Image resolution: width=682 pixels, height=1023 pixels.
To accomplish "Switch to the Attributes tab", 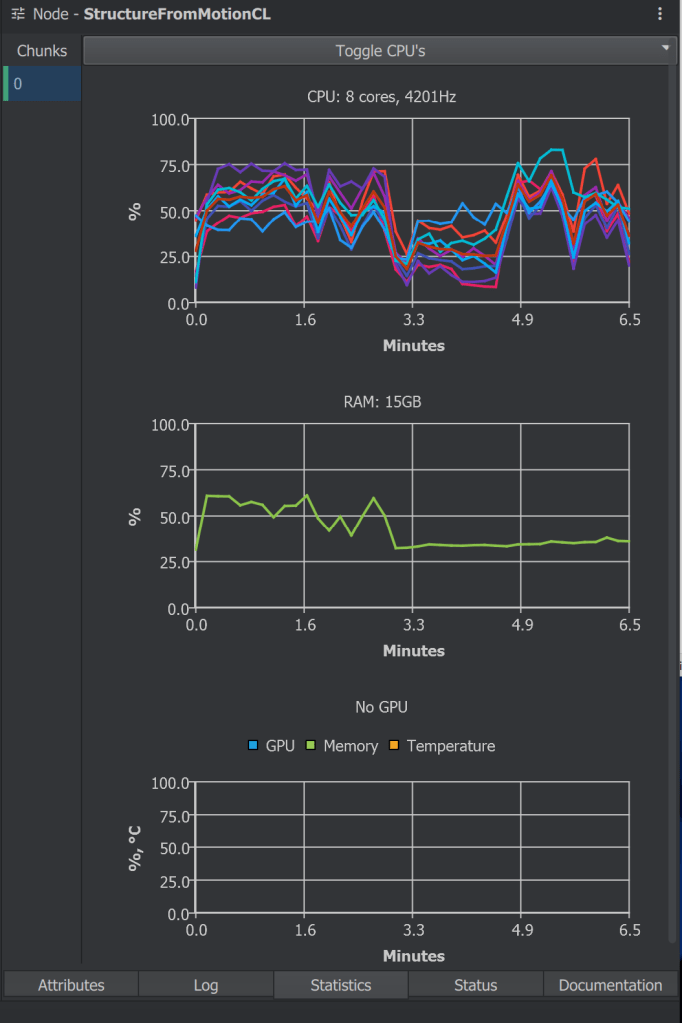I will (71, 985).
